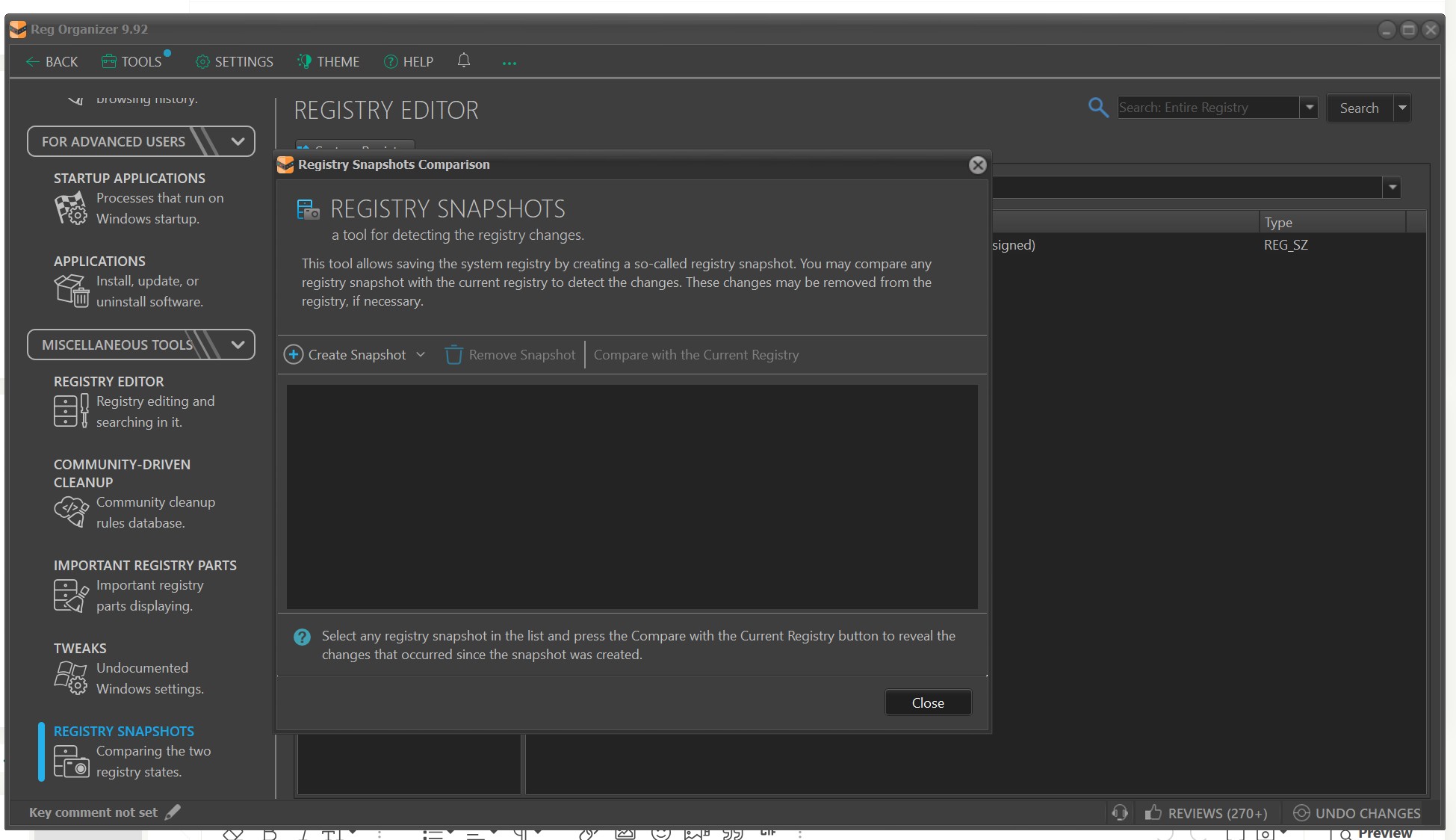
Task: Click the magnifier search icon
Action: 1097,108
